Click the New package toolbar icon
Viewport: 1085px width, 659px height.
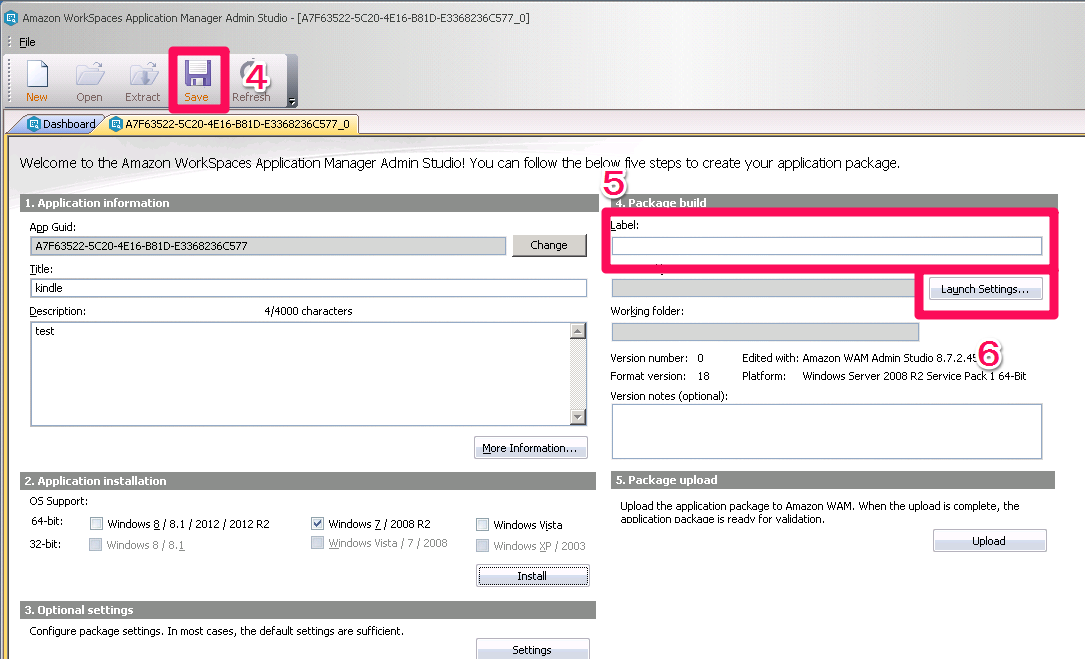(37, 81)
